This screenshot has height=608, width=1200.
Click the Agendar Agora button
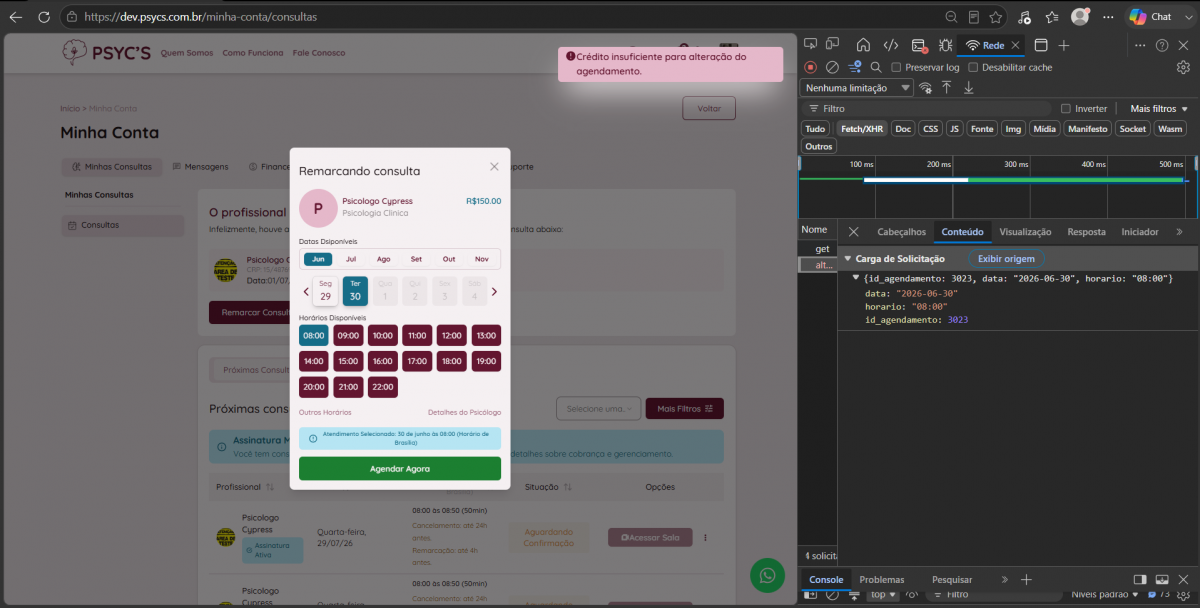[400, 468]
